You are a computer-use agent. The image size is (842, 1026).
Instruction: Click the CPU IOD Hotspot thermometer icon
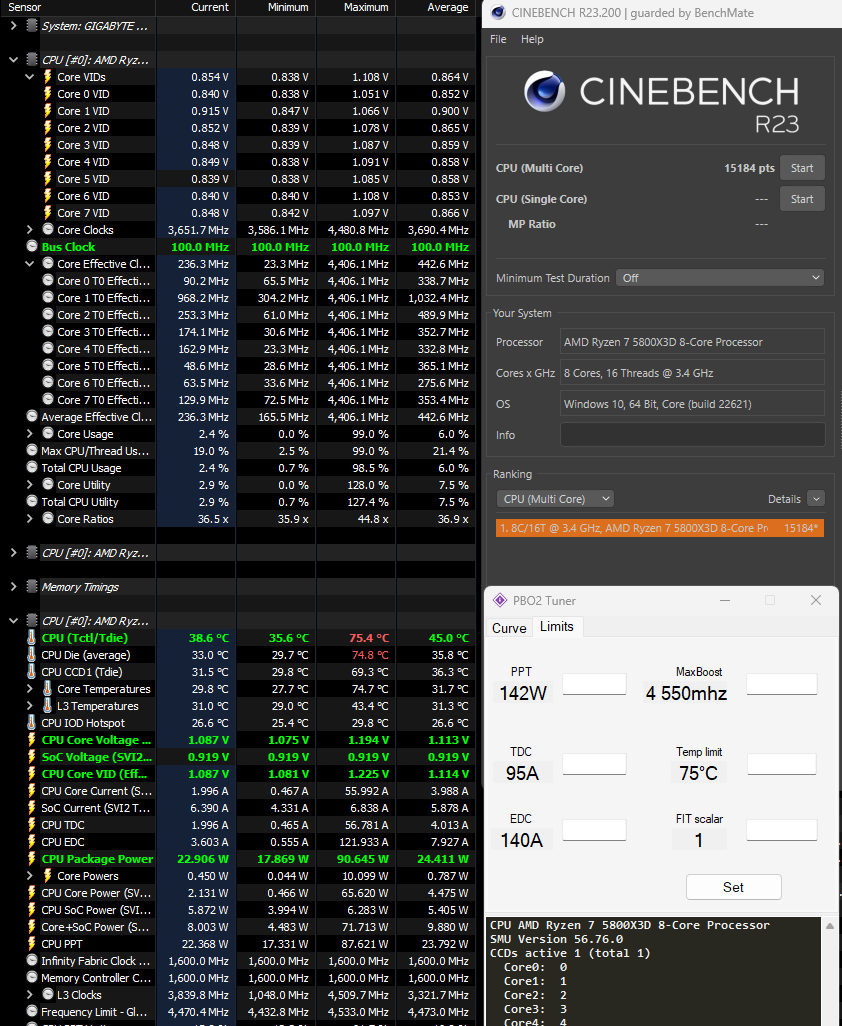31,722
